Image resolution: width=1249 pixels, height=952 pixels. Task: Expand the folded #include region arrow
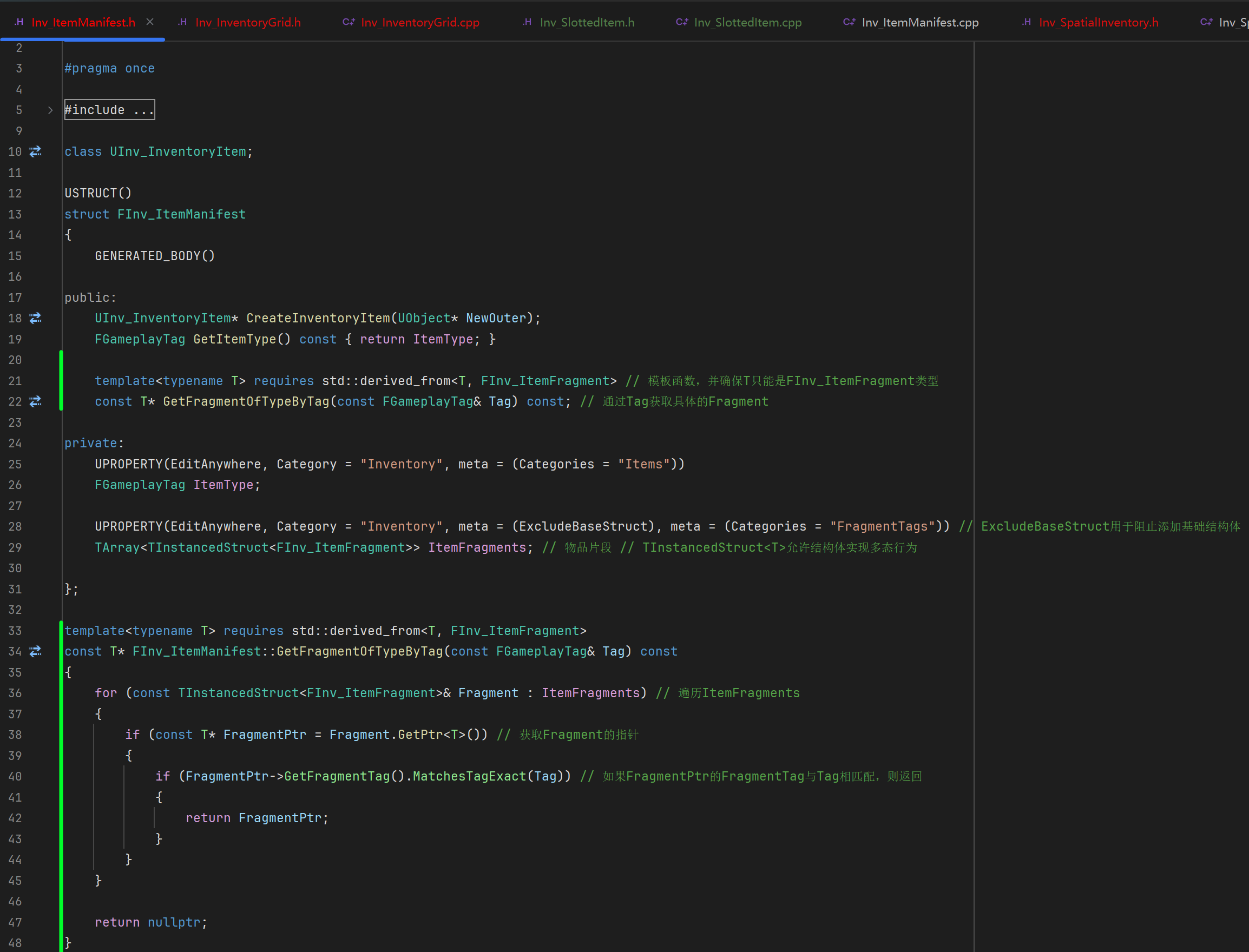click(50, 110)
